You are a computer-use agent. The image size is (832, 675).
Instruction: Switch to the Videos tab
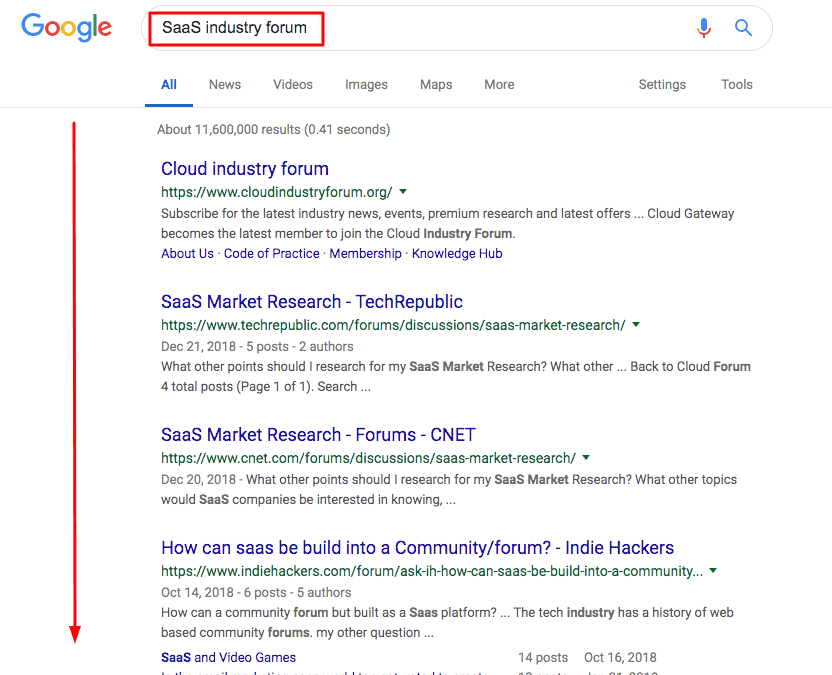[x=293, y=84]
